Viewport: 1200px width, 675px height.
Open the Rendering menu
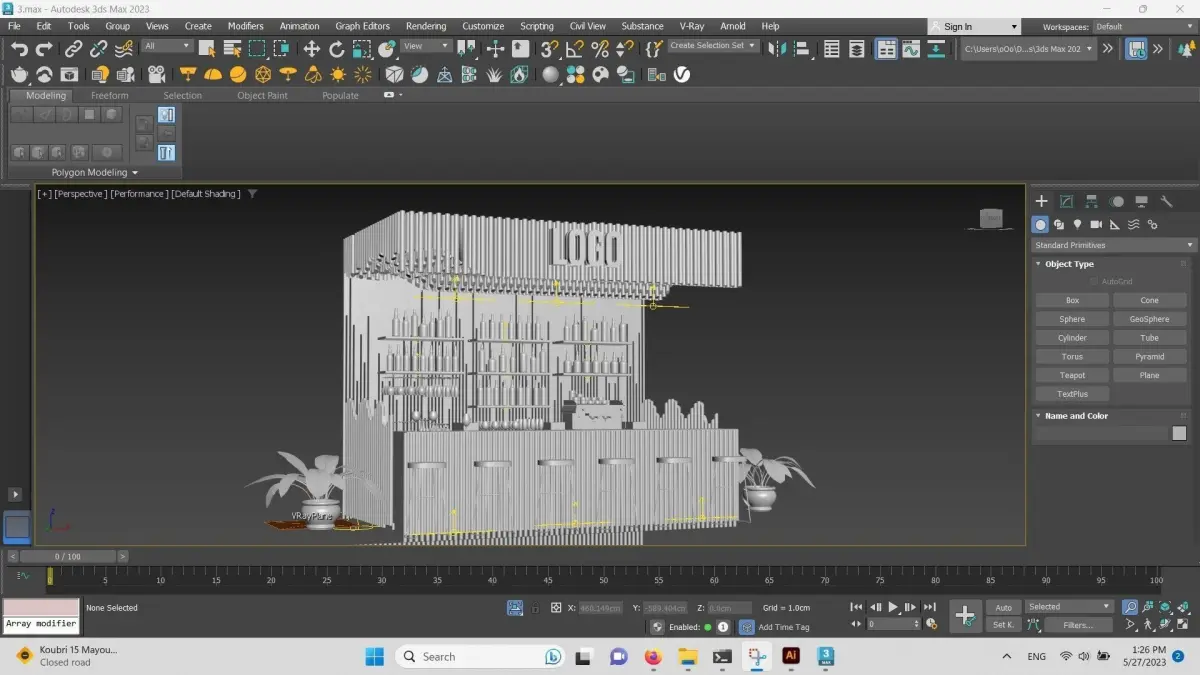426,26
